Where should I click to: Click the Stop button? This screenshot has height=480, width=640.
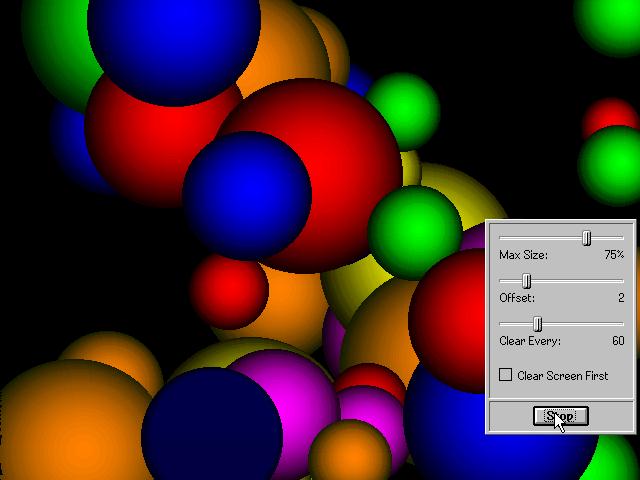point(560,416)
